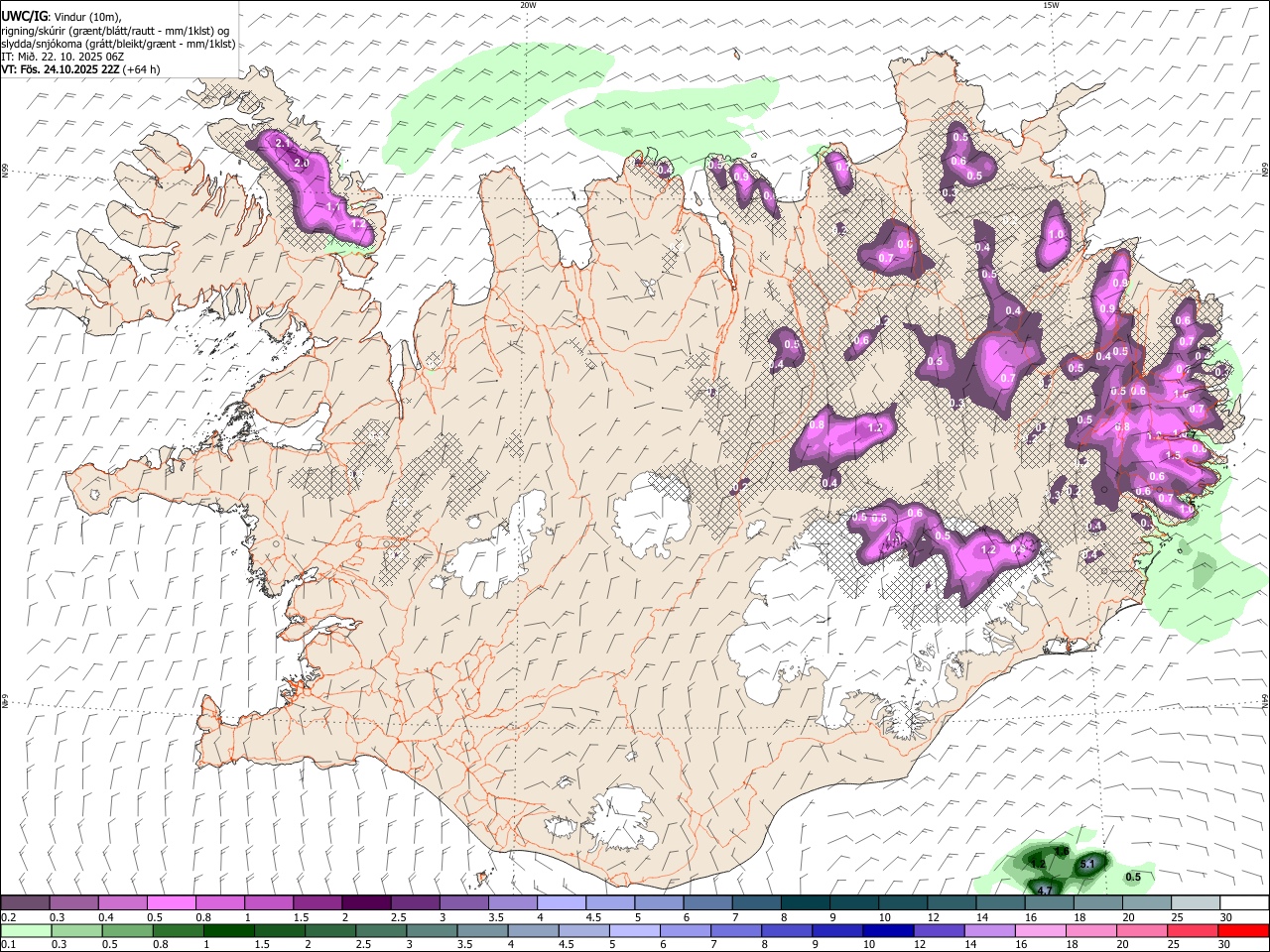The width and height of the screenshot is (1270, 952).
Task: Select the "4.7" rainfall value offshore
Action: [x=1044, y=892]
